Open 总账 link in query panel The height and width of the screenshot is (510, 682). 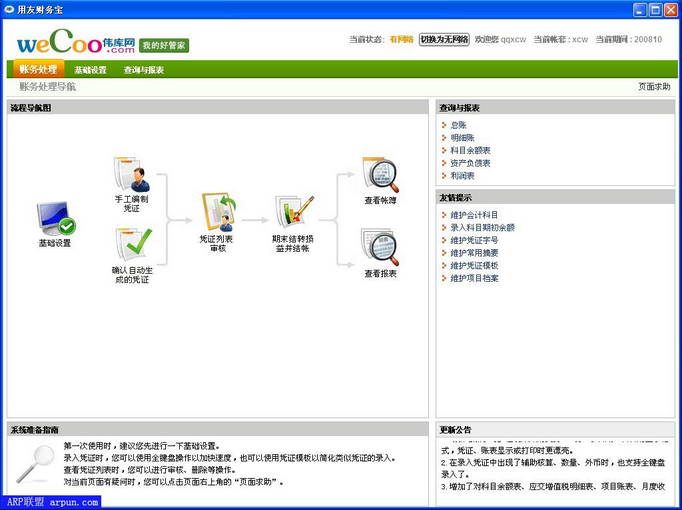coord(458,125)
